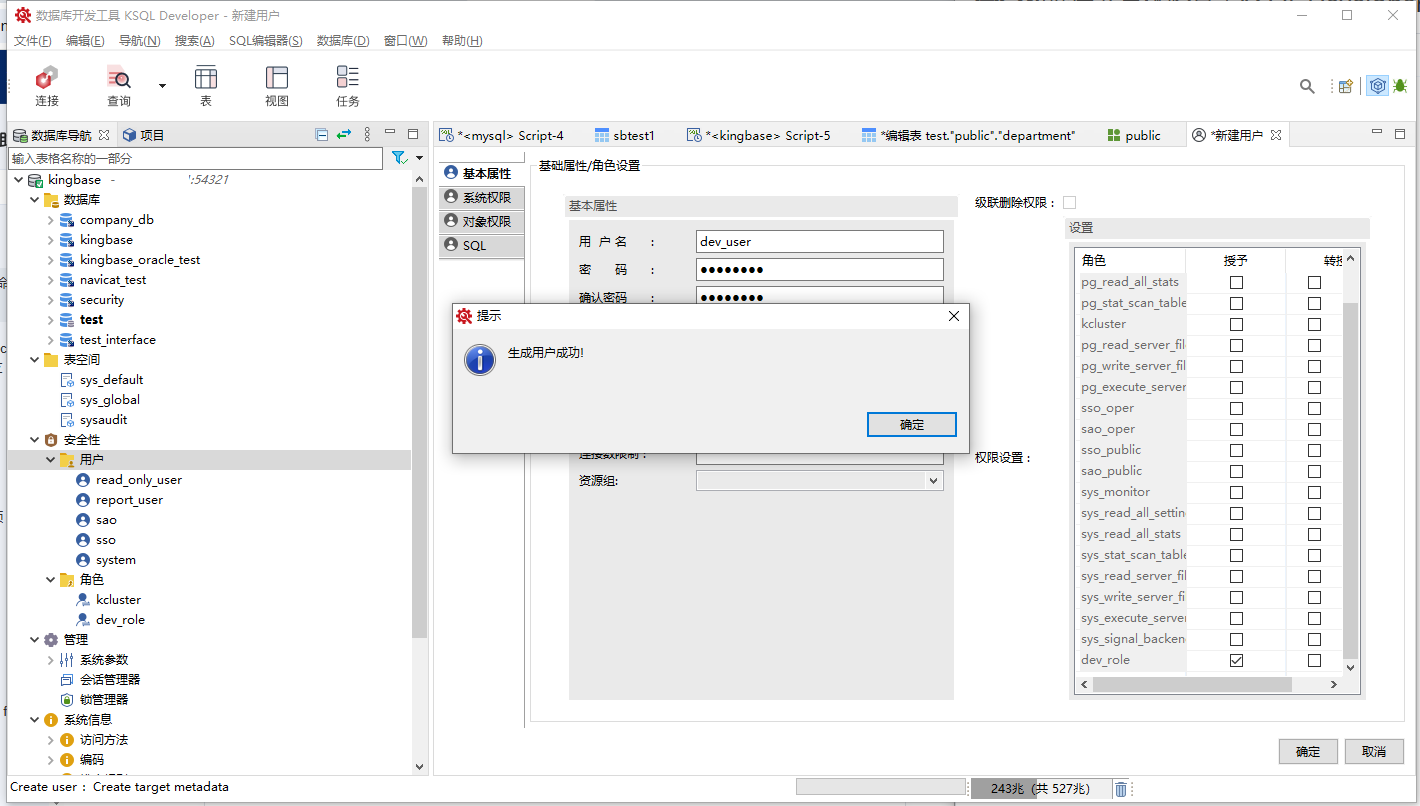Collapse the 角色 roles folder

pyautogui.click(x=50, y=580)
